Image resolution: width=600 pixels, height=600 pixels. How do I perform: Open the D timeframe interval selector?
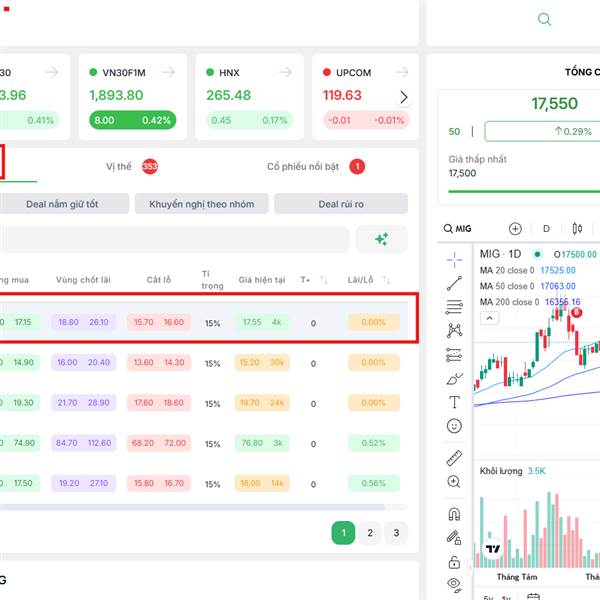click(x=546, y=229)
